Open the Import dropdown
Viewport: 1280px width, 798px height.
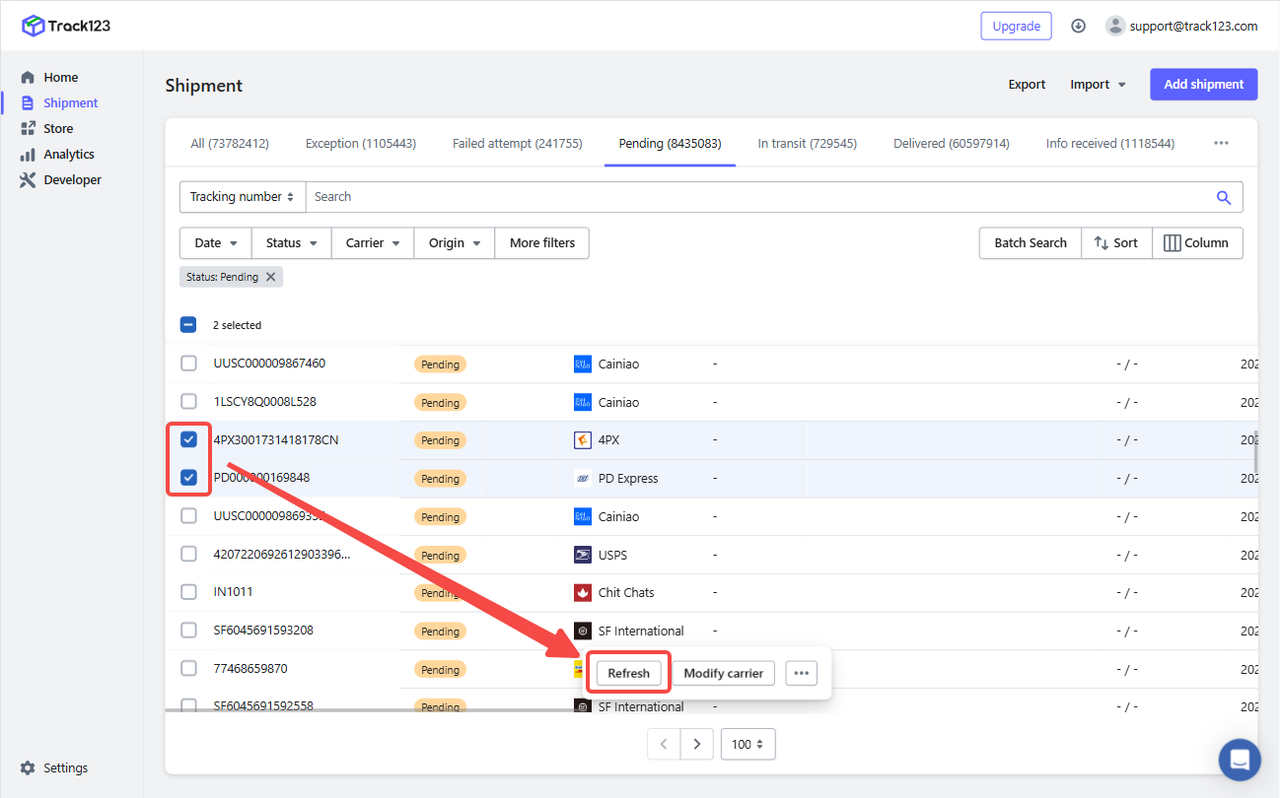(1098, 85)
